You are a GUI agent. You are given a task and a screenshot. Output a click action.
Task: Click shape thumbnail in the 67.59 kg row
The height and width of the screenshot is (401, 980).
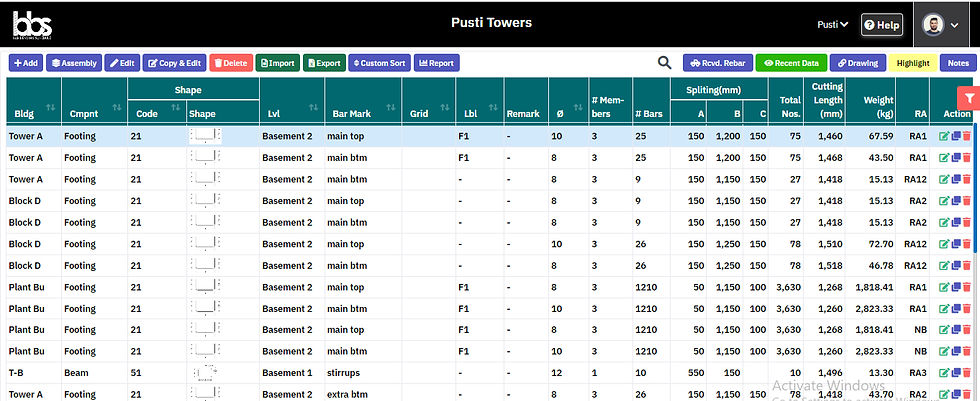(205, 136)
